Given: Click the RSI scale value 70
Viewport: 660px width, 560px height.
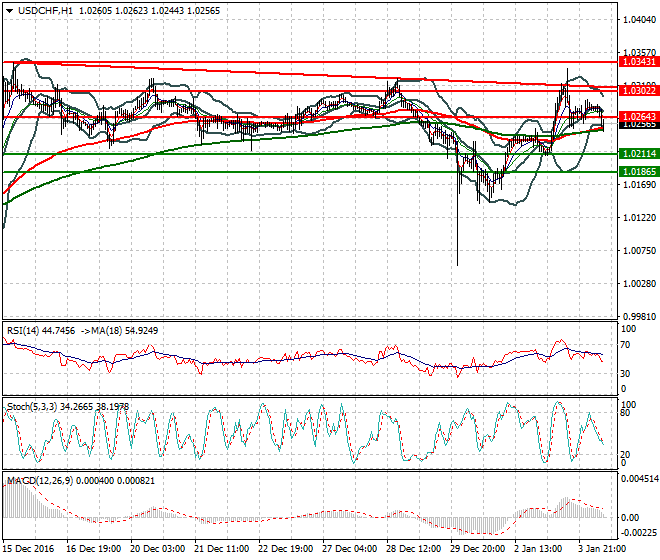Looking at the screenshot, I should [x=625, y=345].
